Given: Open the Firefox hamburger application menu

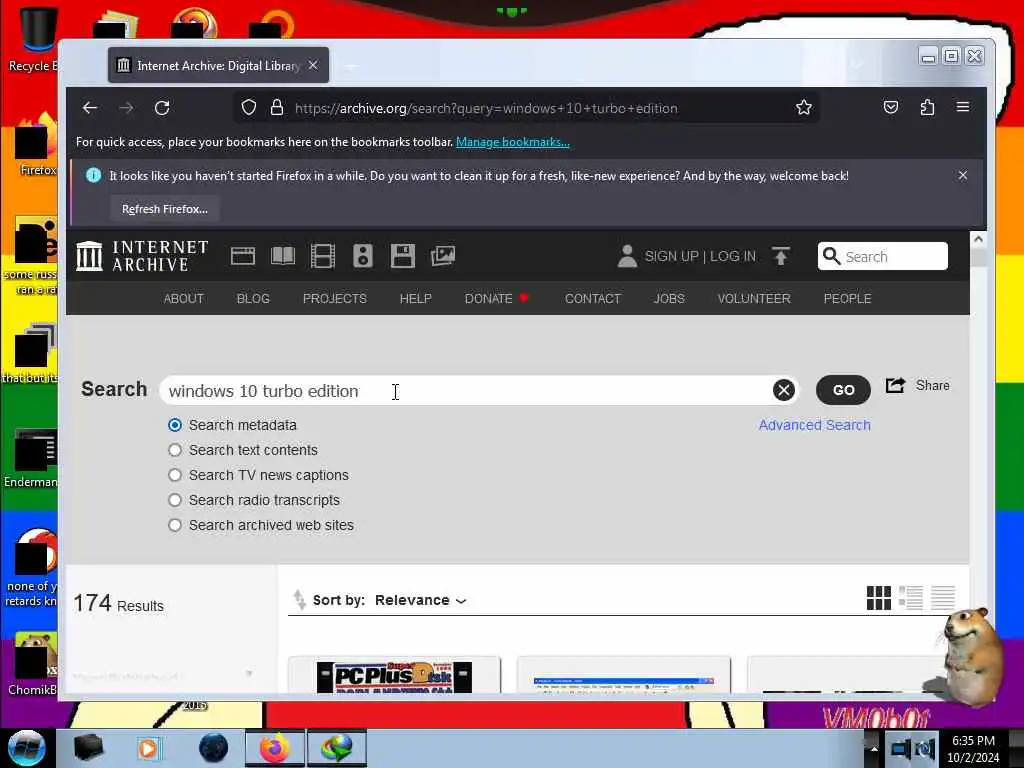Looking at the screenshot, I should coord(963,106).
